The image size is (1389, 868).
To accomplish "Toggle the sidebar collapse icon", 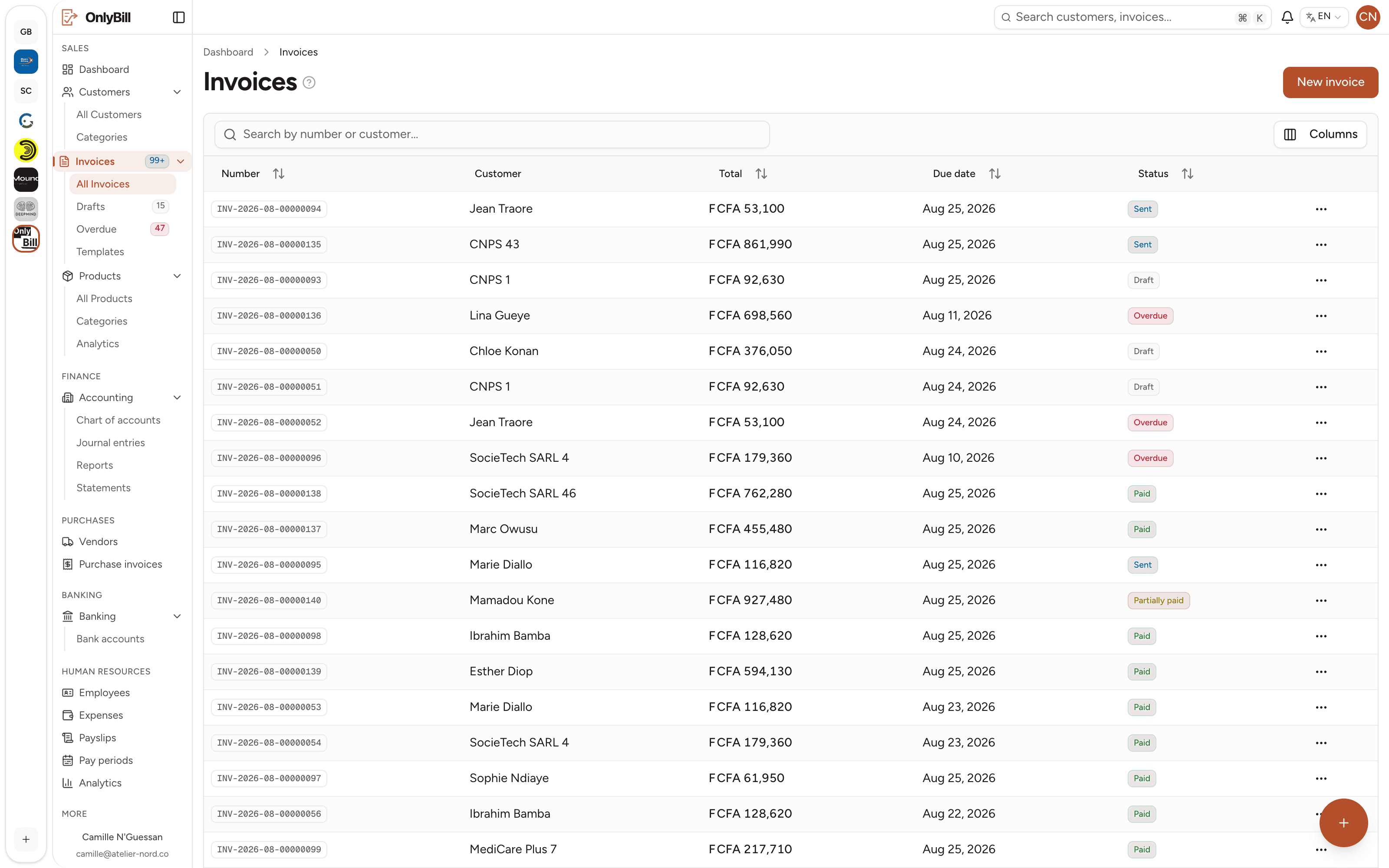I will point(178,17).
